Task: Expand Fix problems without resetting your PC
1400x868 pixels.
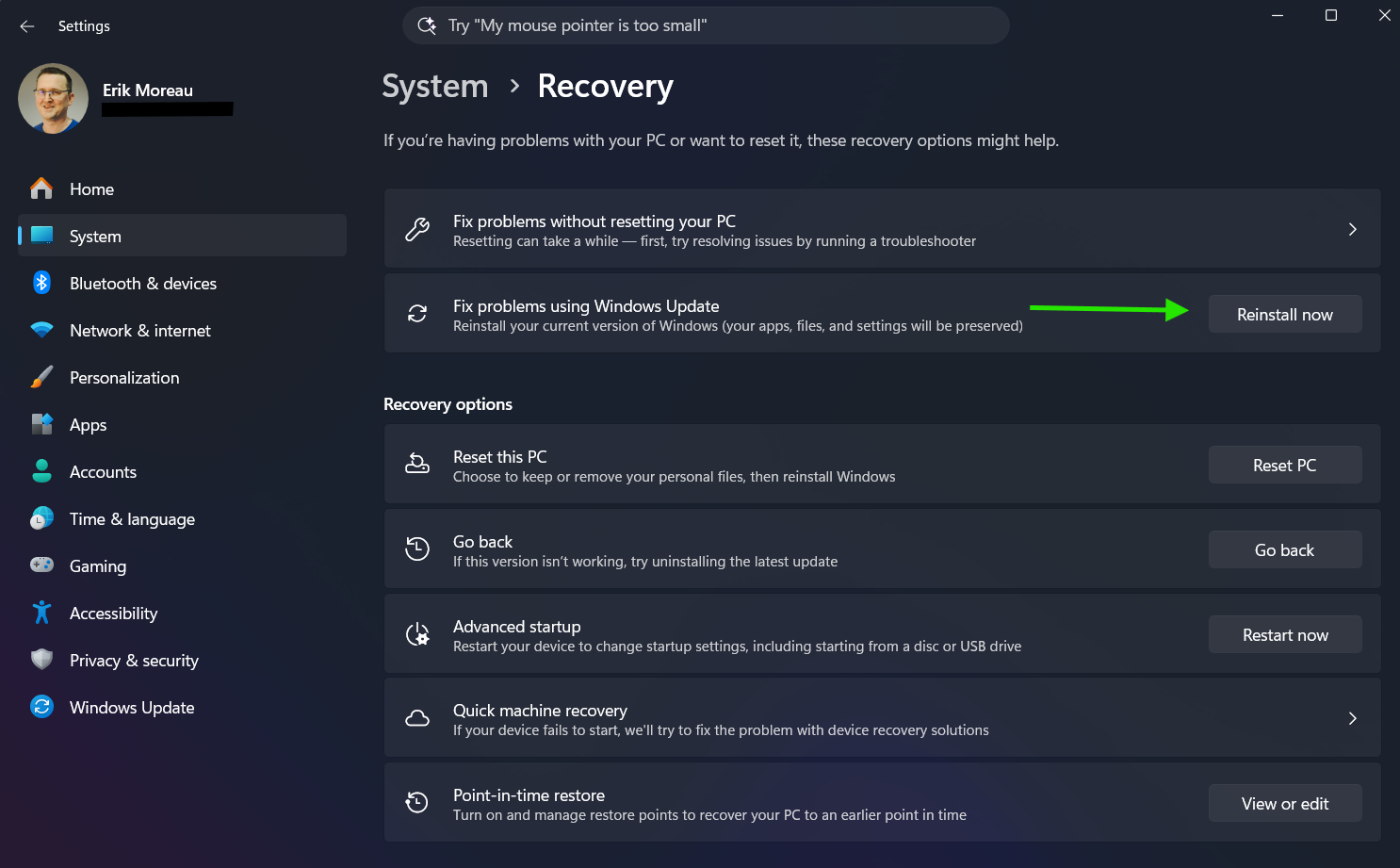Action: (x=882, y=229)
